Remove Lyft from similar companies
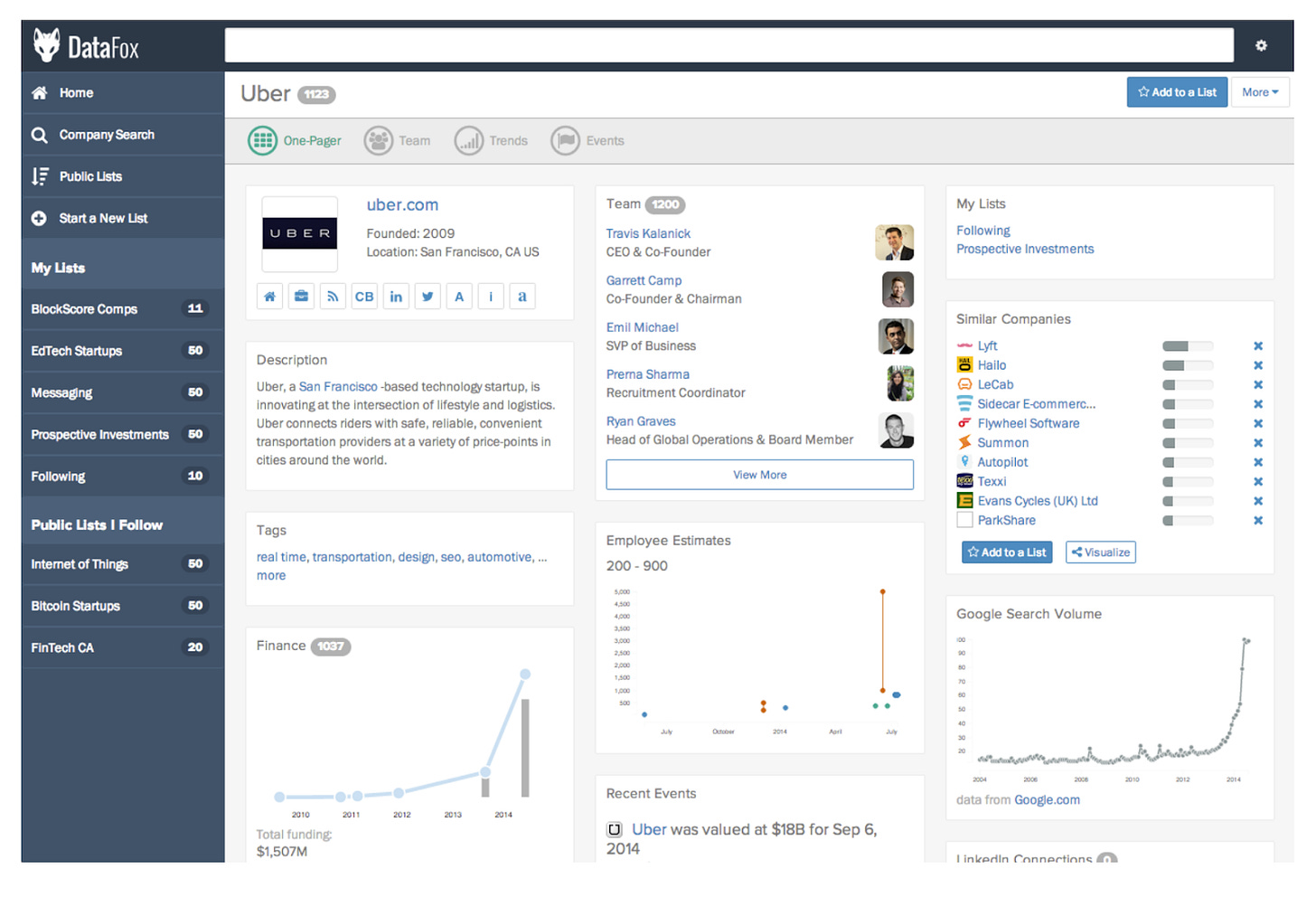 [x=1257, y=346]
